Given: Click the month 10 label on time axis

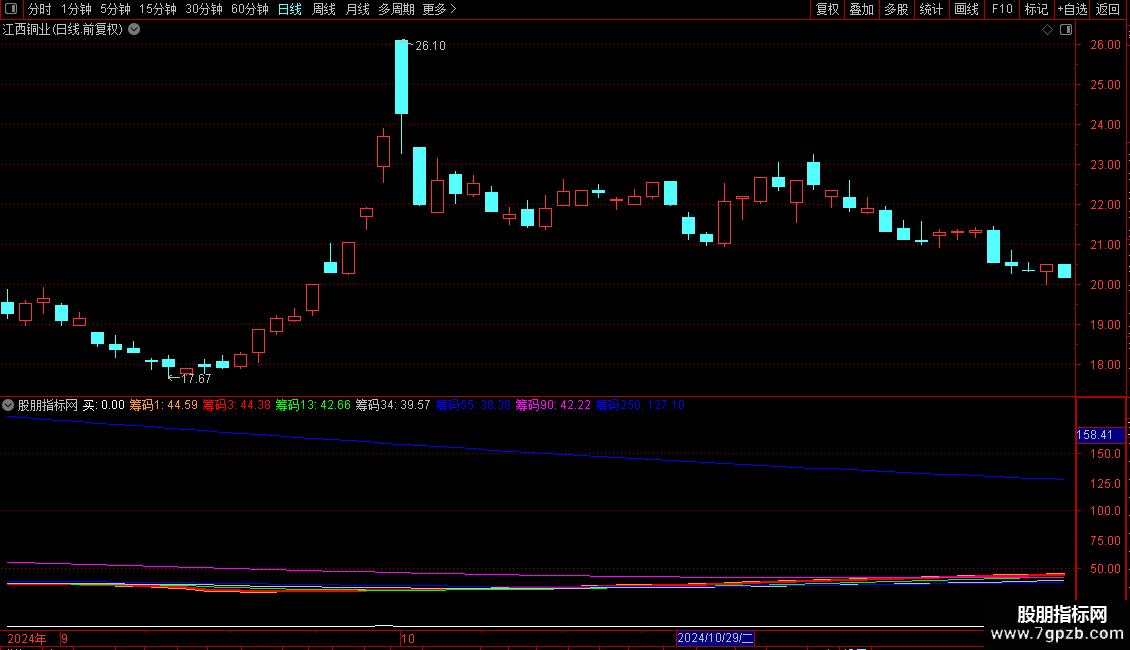Looking at the screenshot, I should (x=408, y=638).
